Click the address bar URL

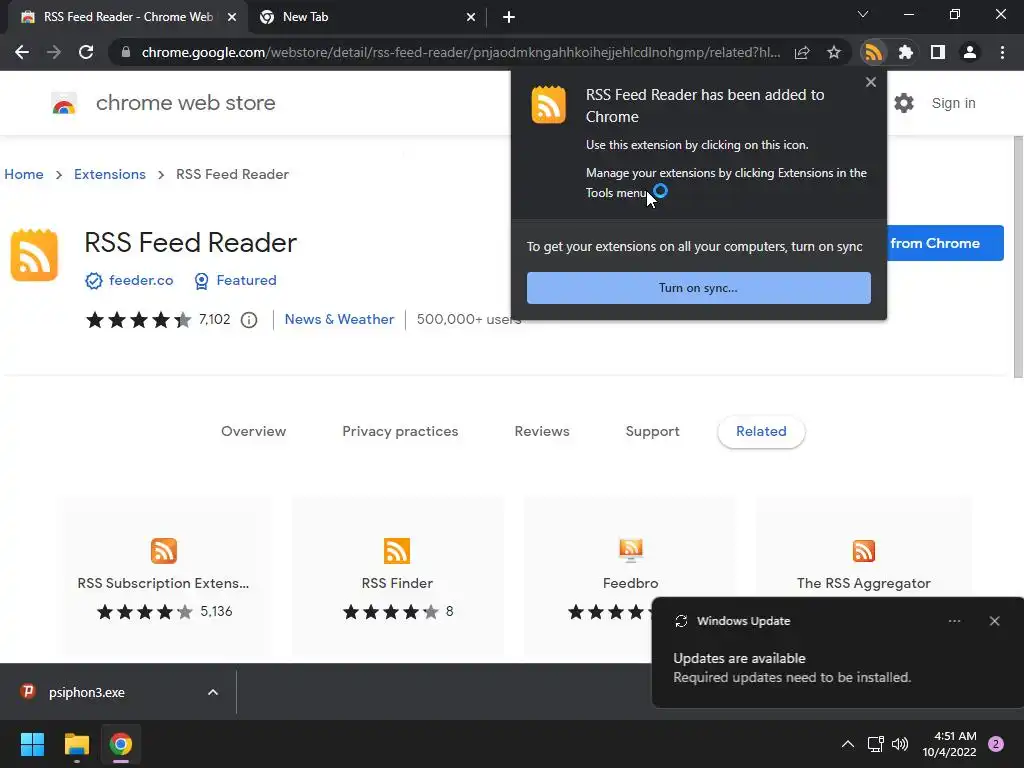[x=460, y=52]
